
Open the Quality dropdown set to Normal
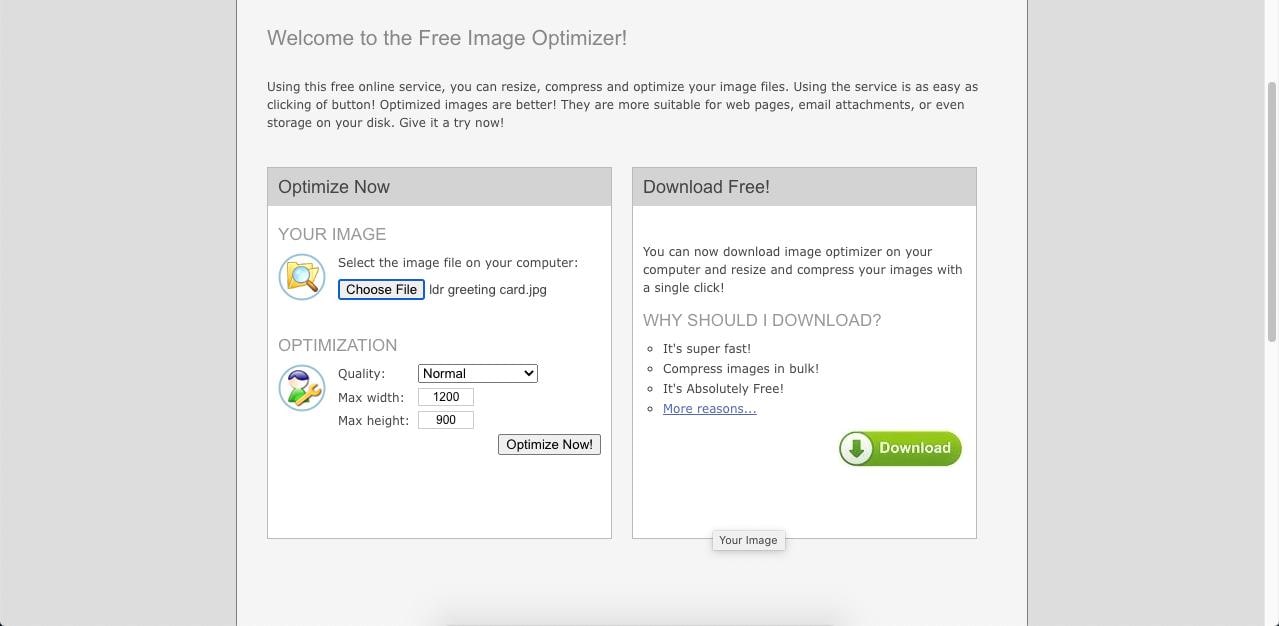pos(477,374)
